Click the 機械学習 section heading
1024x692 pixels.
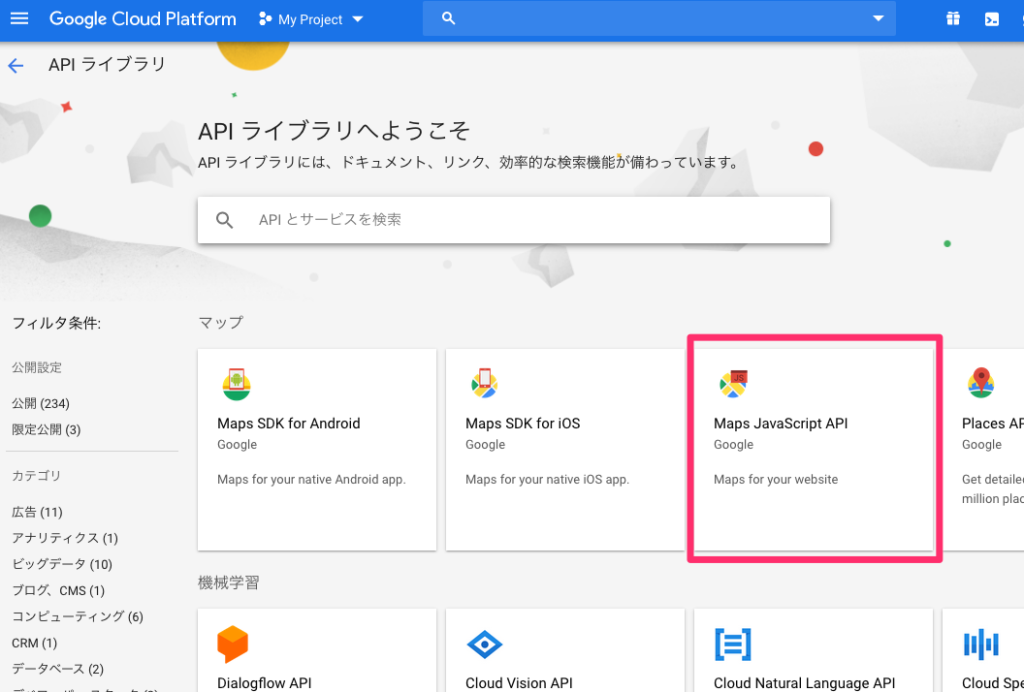[229, 582]
